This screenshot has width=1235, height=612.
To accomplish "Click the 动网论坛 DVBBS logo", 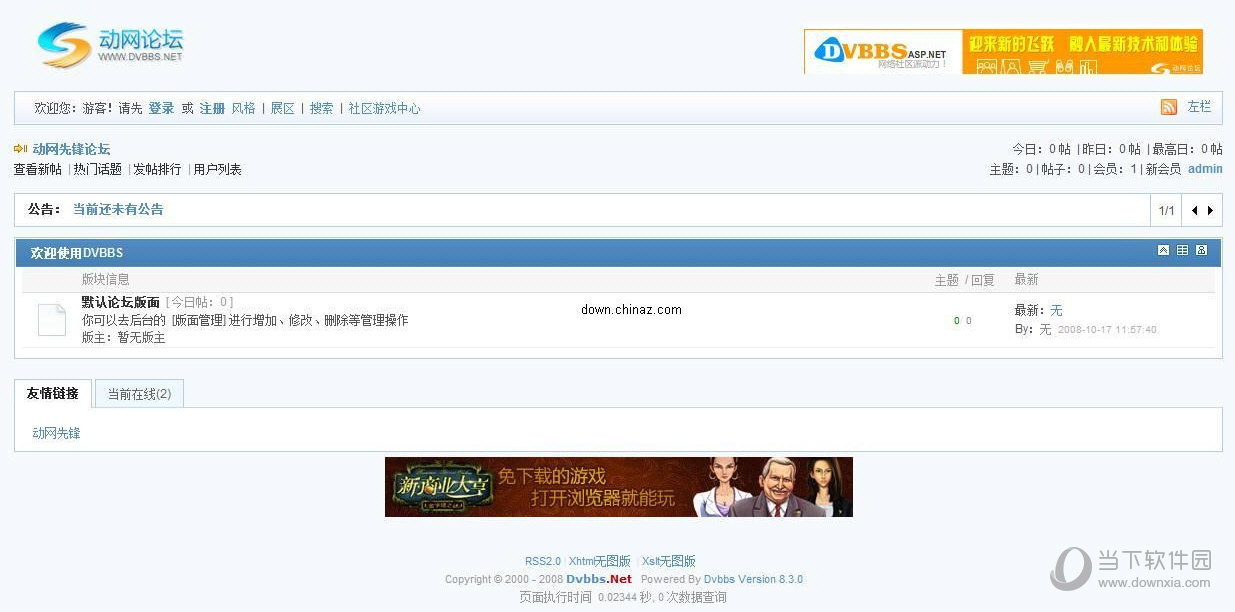I will click(x=110, y=44).
